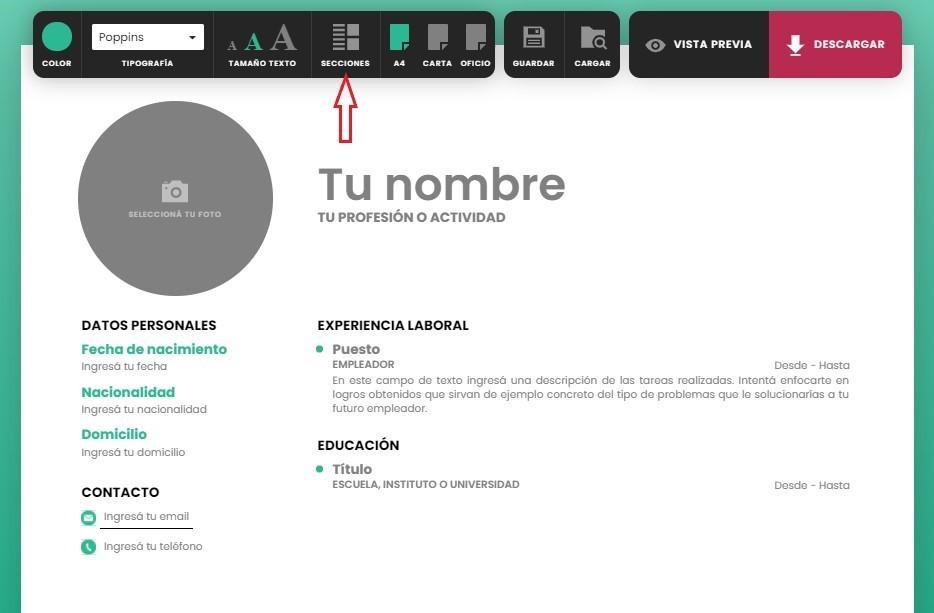The width and height of the screenshot is (934, 613).
Task: Edit 'Desde - Hasta' beside ESCUELA
Action: (812, 486)
